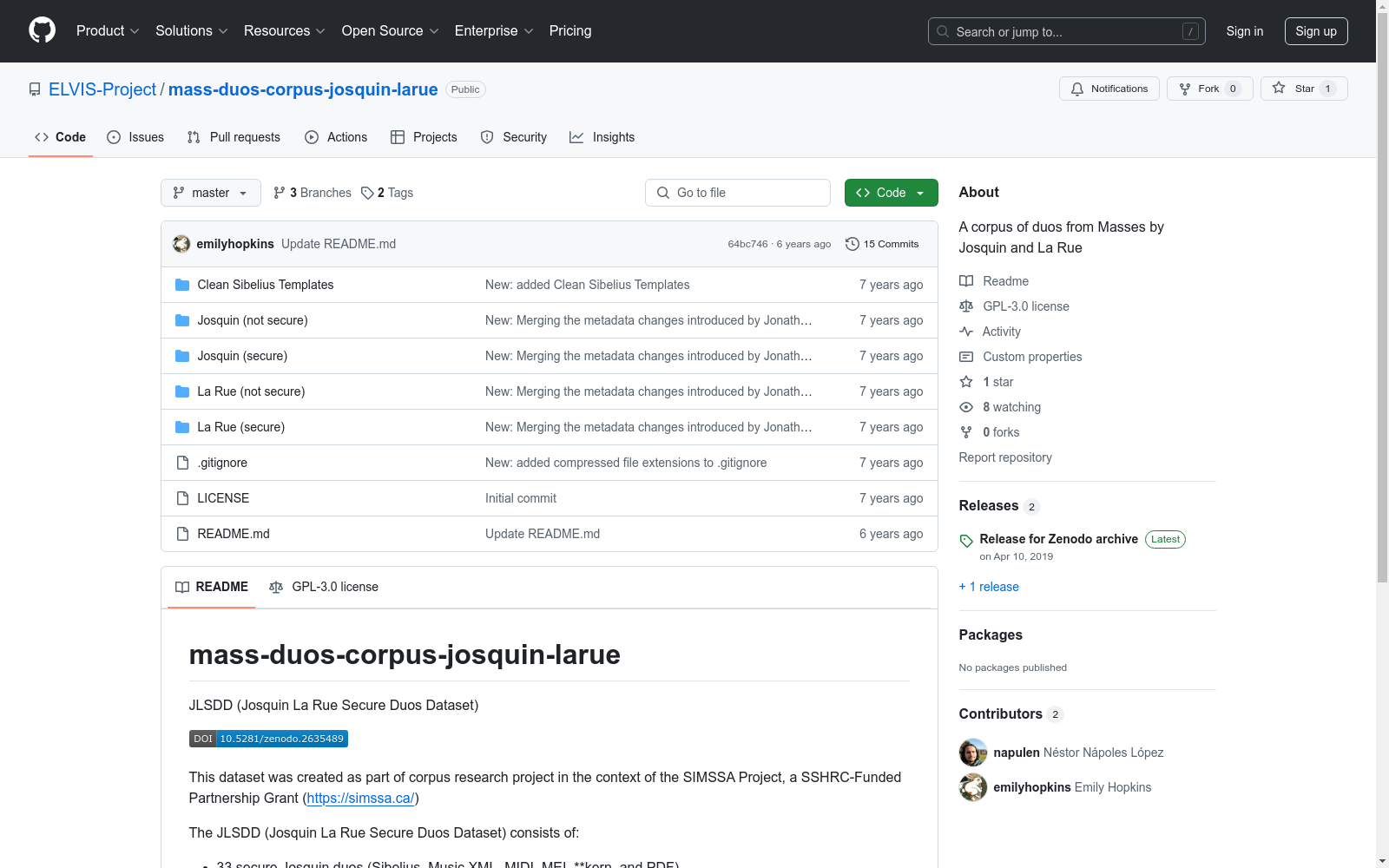This screenshot has height=868, width=1389.
Task: Switch to the Security tab
Action: 514,137
